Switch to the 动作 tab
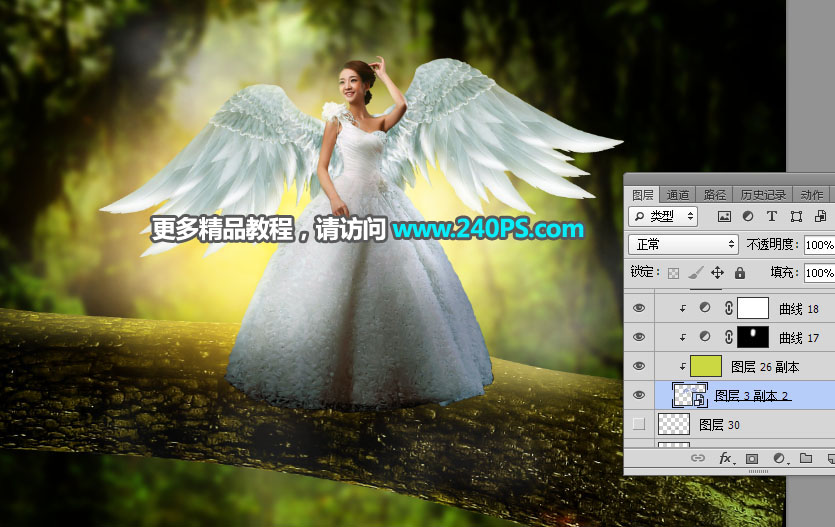835x527 pixels. [x=812, y=195]
